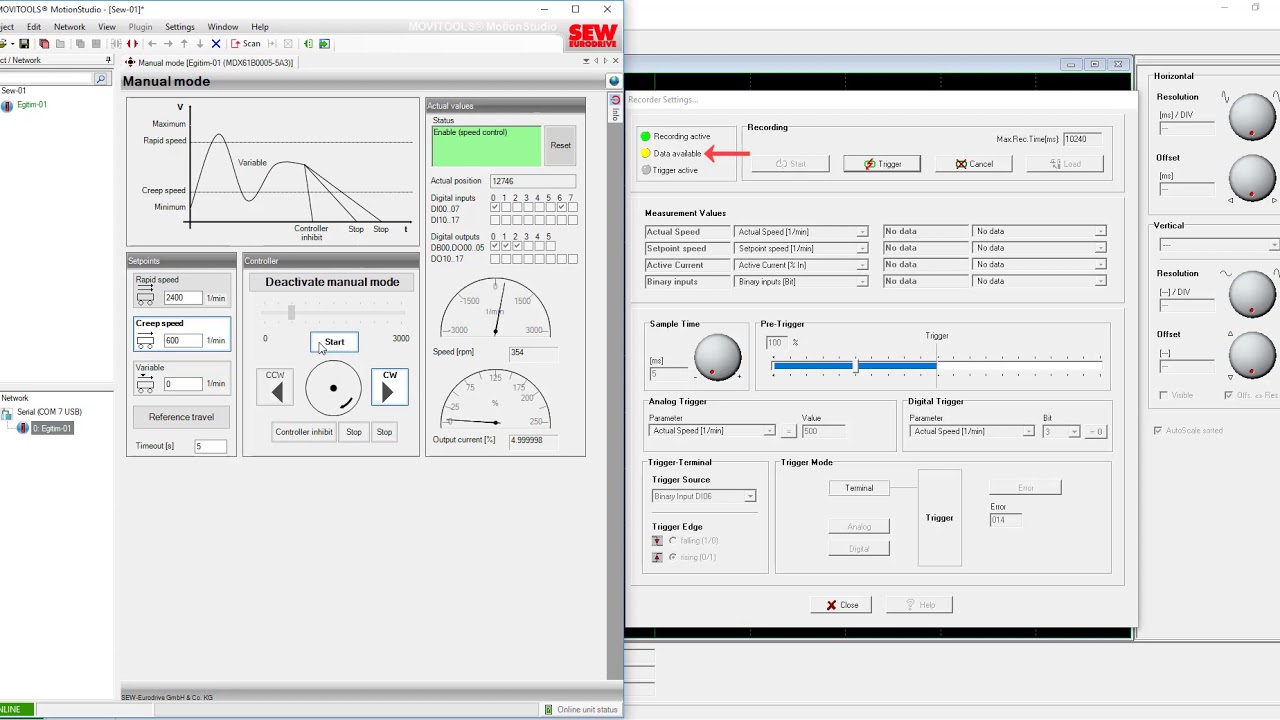The width and height of the screenshot is (1280, 720).
Task: Click the Controller inhibit button
Action: [304, 432]
